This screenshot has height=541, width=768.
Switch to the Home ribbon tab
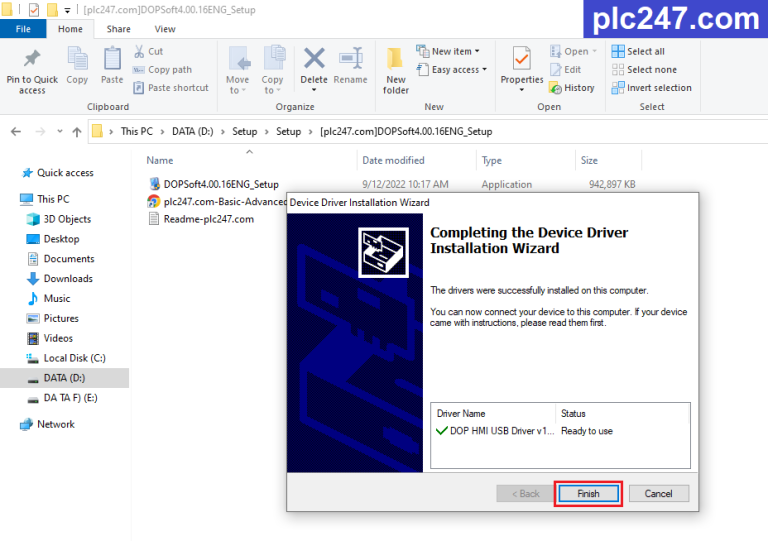tap(70, 29)
